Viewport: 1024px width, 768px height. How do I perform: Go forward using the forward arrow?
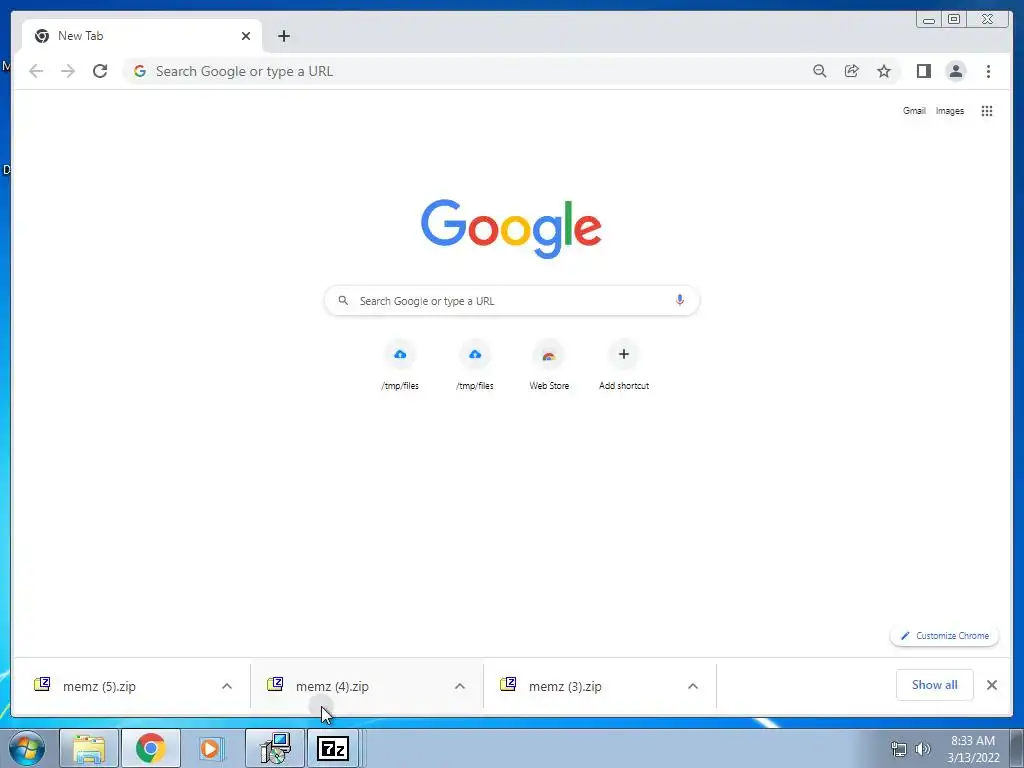pyautogui.click(x=68, y=71)
